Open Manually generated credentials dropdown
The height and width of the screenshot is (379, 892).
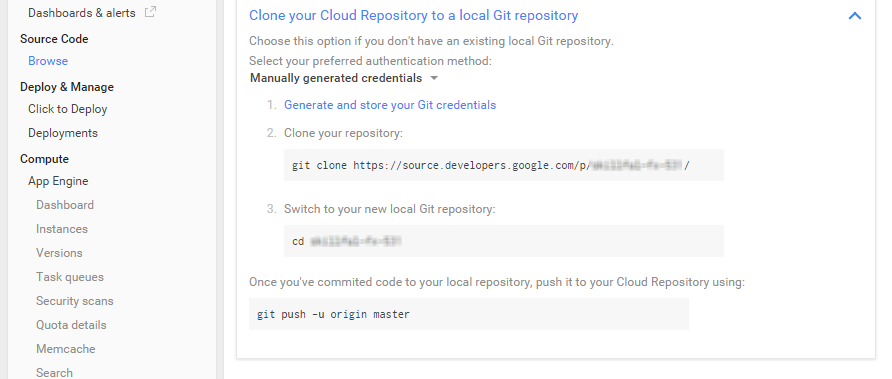pyautogui.click(x=344, y=78)
